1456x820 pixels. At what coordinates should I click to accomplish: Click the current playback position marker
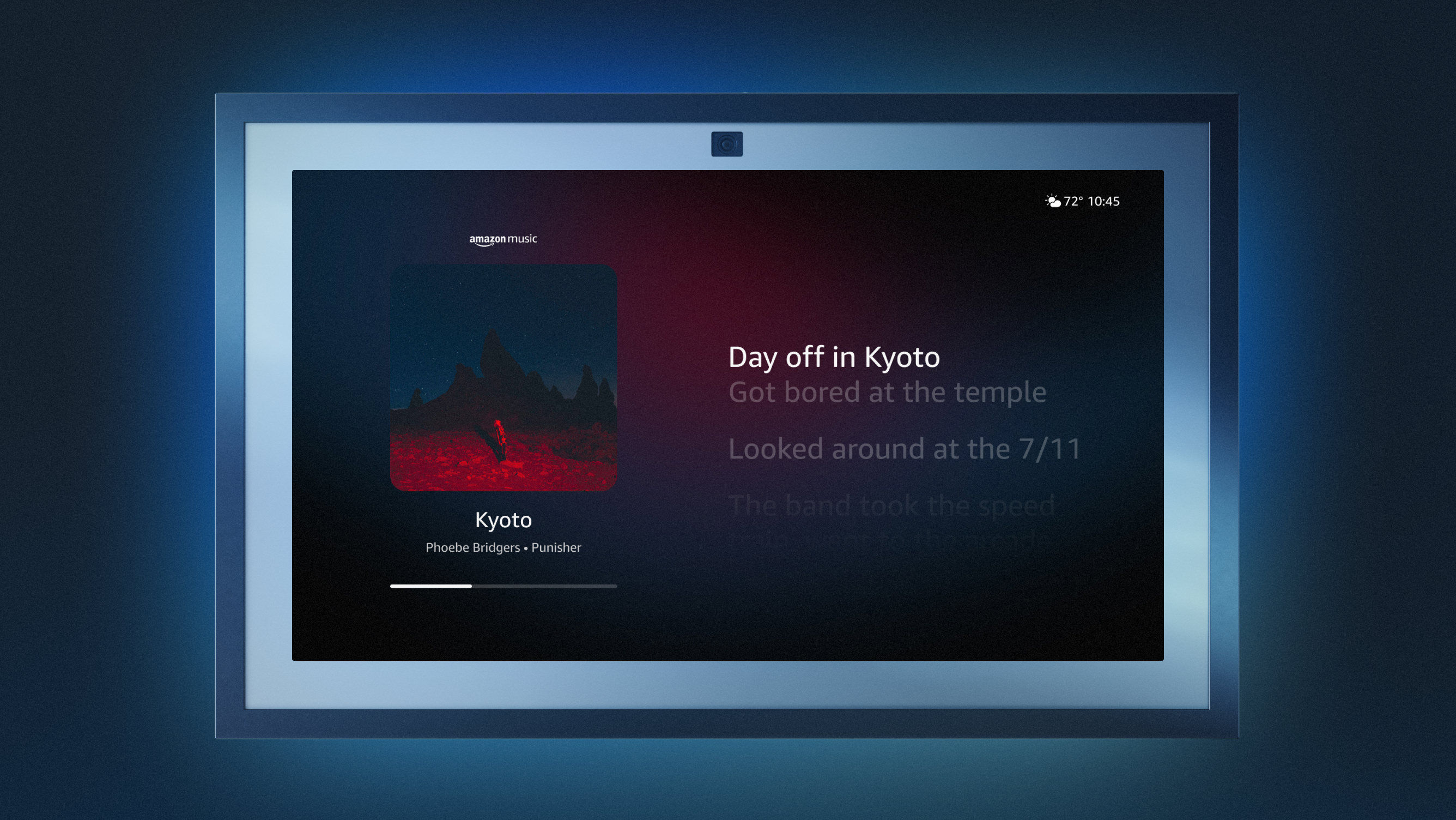[471, 586]
